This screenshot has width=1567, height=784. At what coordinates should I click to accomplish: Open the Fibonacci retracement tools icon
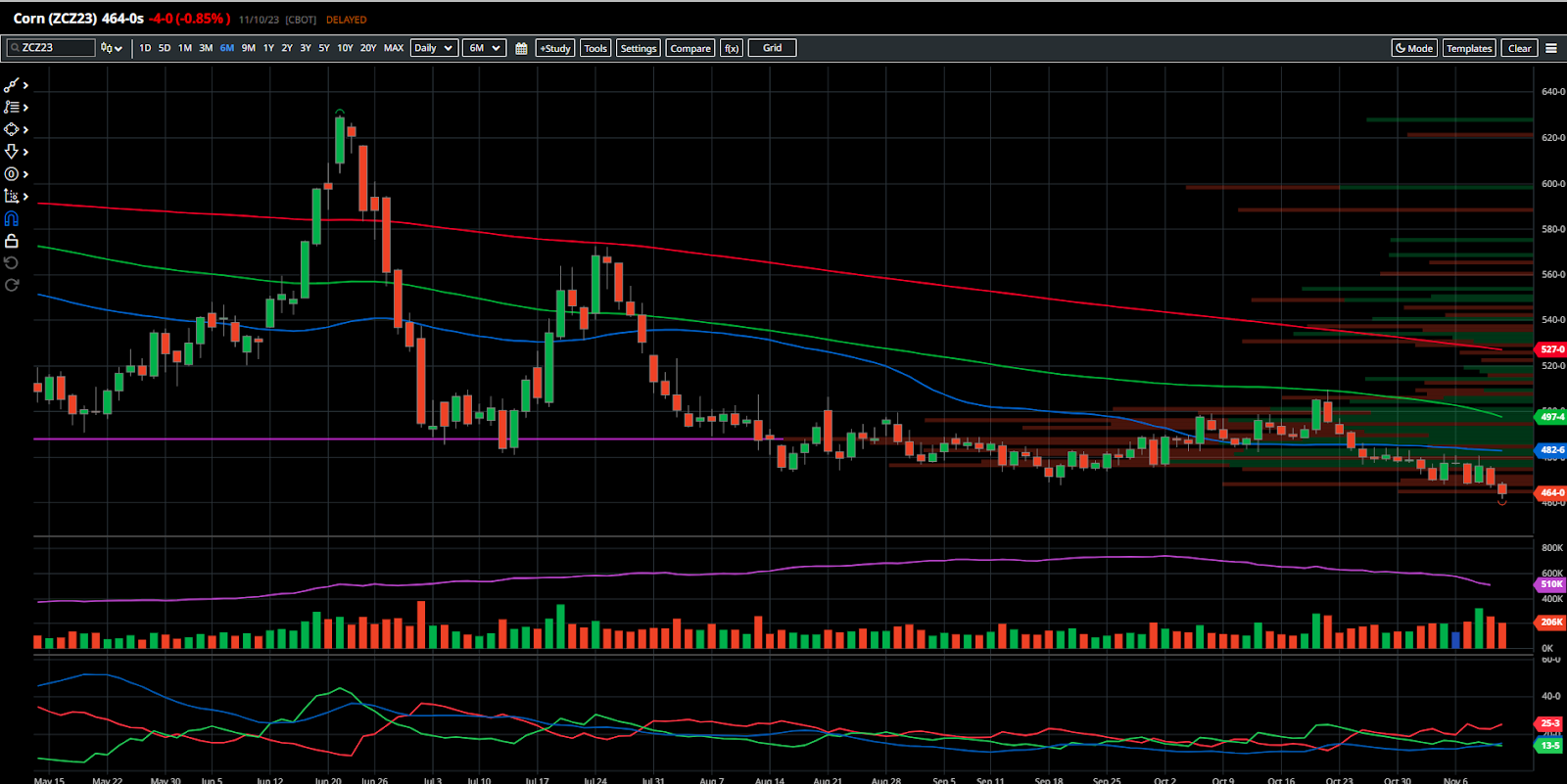pyautogui.click(x=12, y=108)
